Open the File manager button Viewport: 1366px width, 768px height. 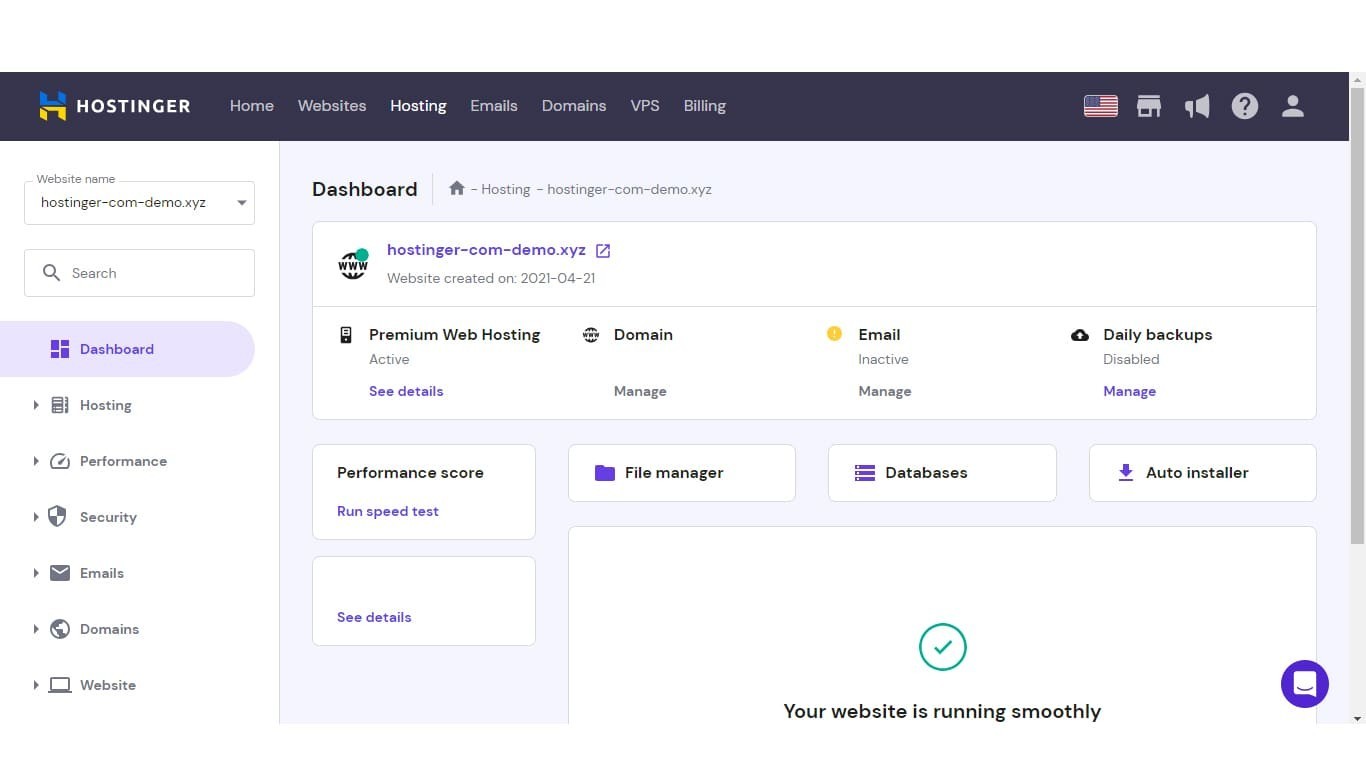[682, 473]
